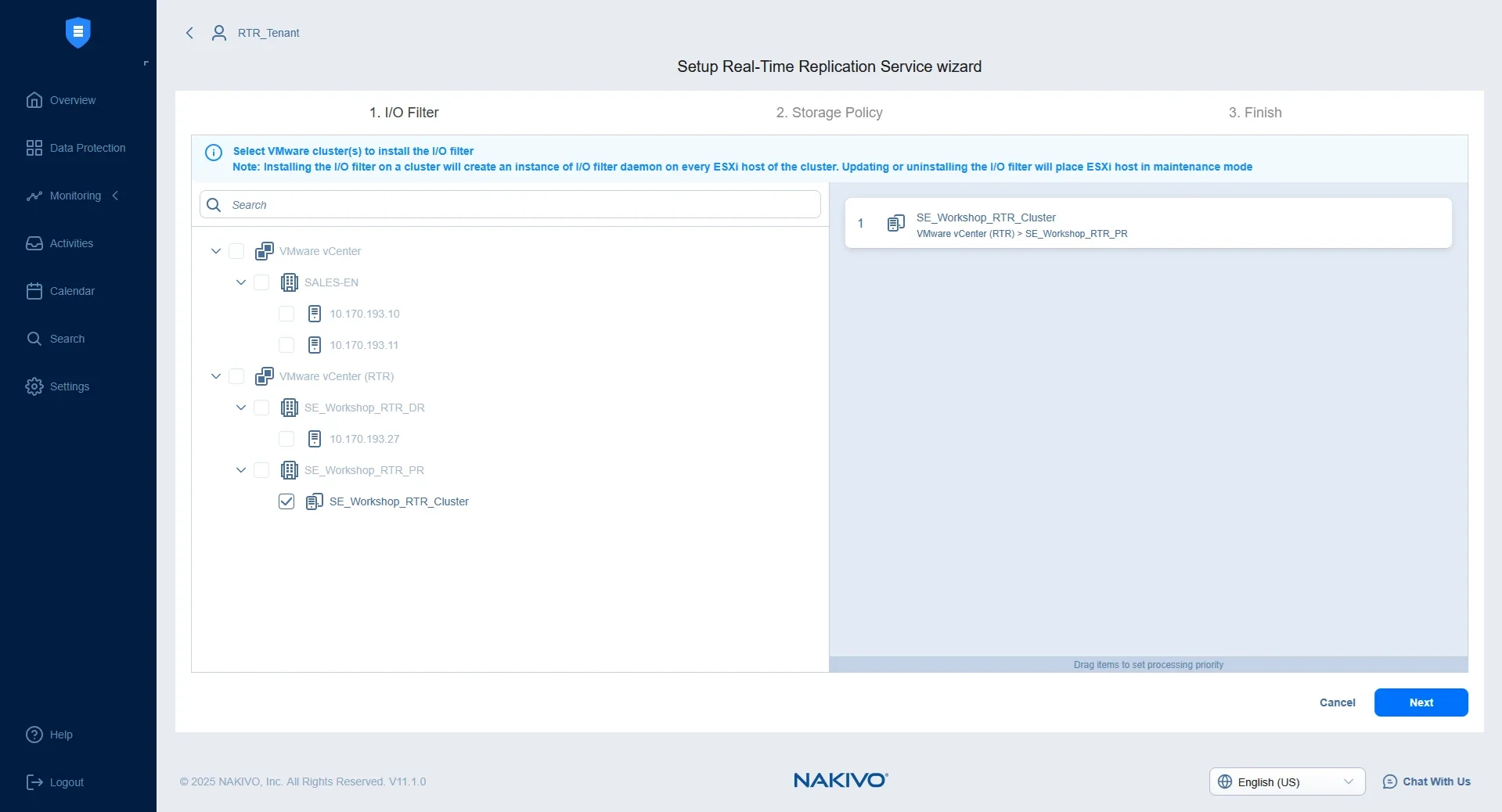
Task: Open Overview via the home icon
Action: [x=34, y=100]
